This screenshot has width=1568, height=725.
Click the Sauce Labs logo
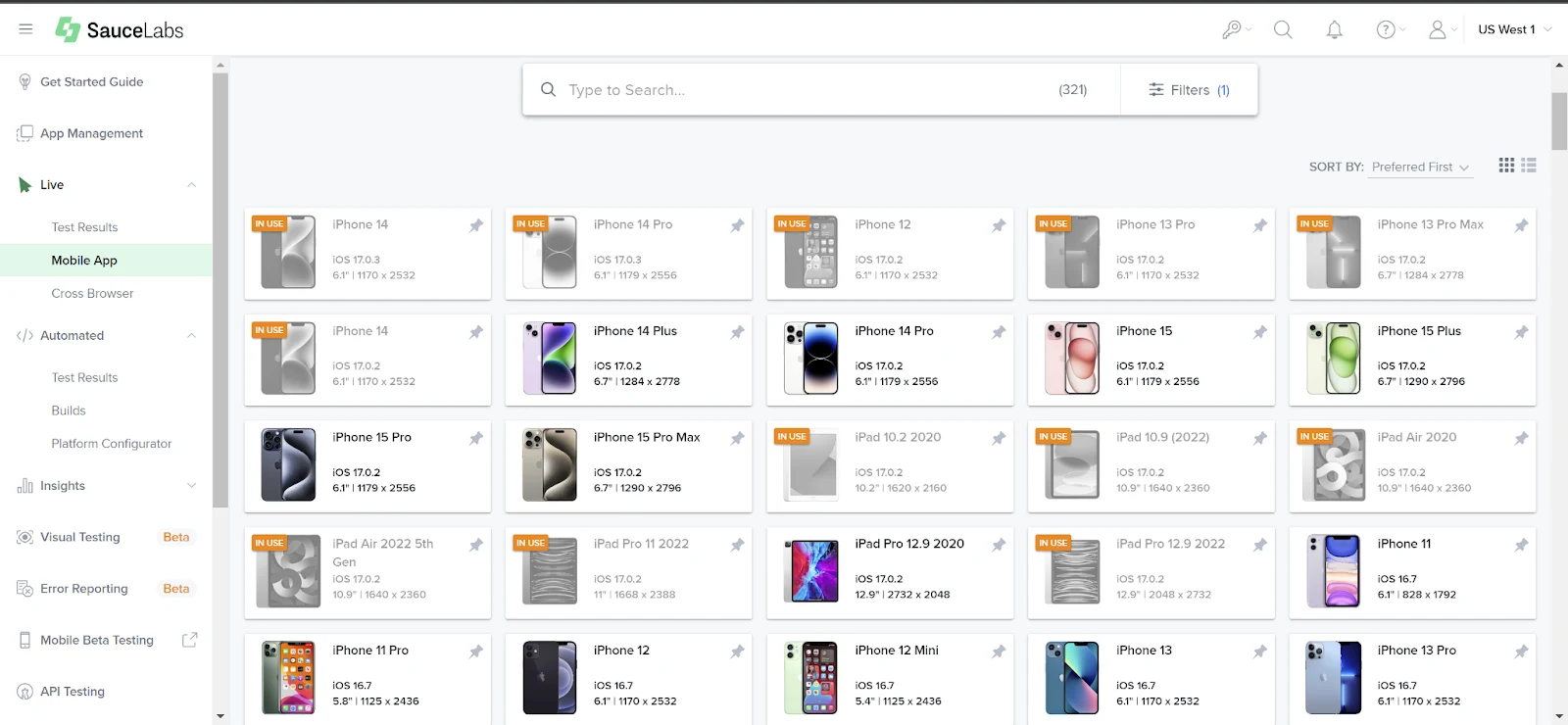click(x=119, y=29)
